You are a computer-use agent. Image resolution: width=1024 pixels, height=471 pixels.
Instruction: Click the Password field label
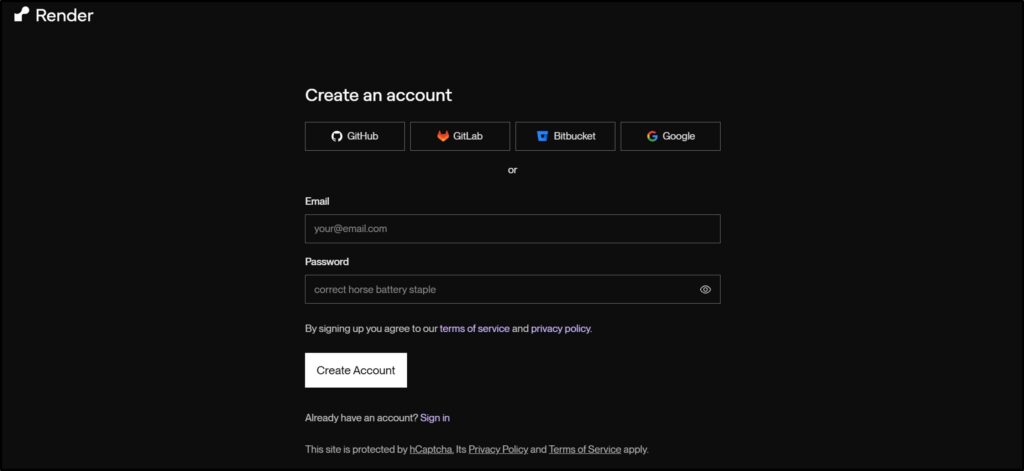click(327, 261)
